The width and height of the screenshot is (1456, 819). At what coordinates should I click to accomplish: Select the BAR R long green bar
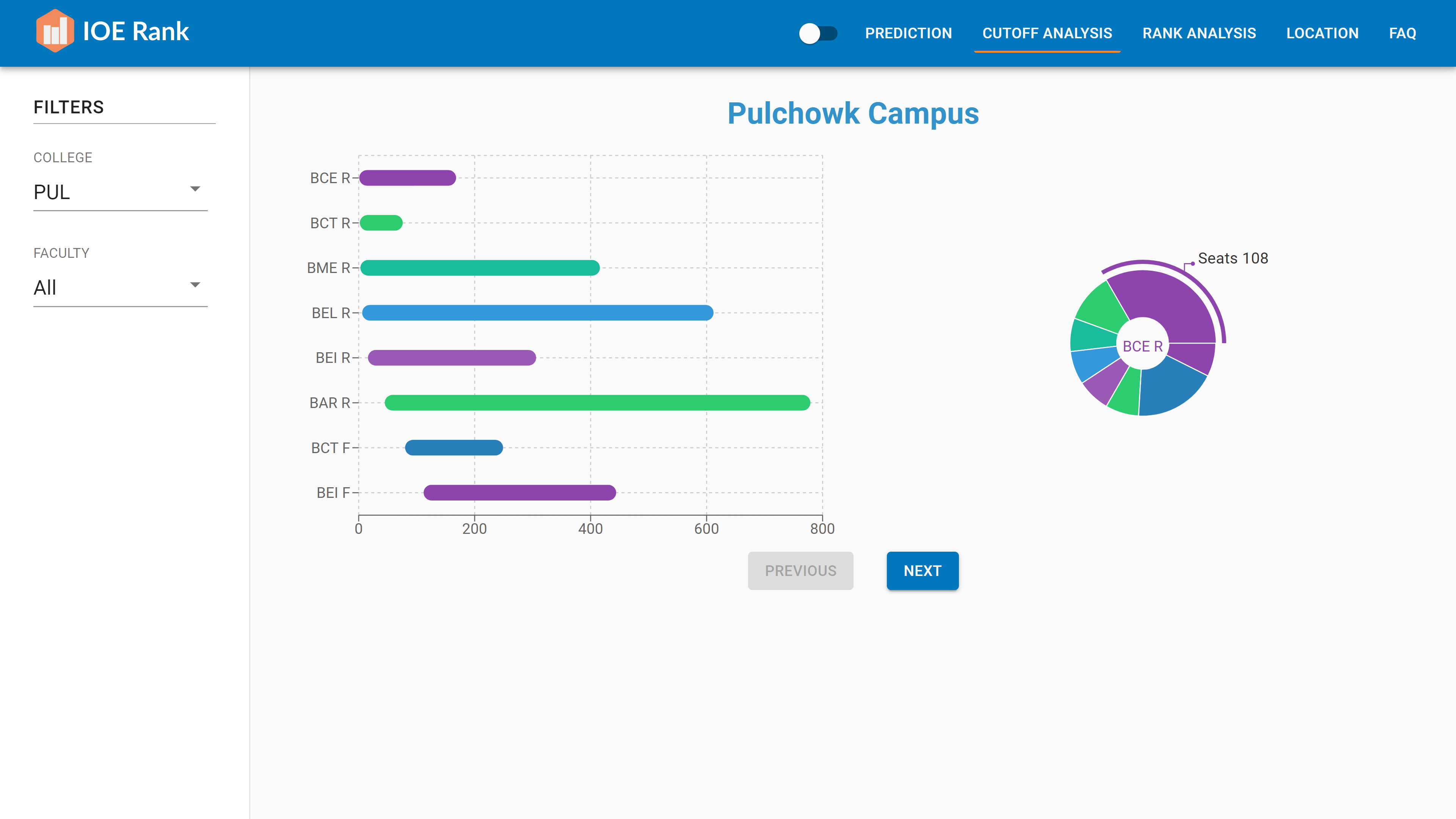coord(597,402)
